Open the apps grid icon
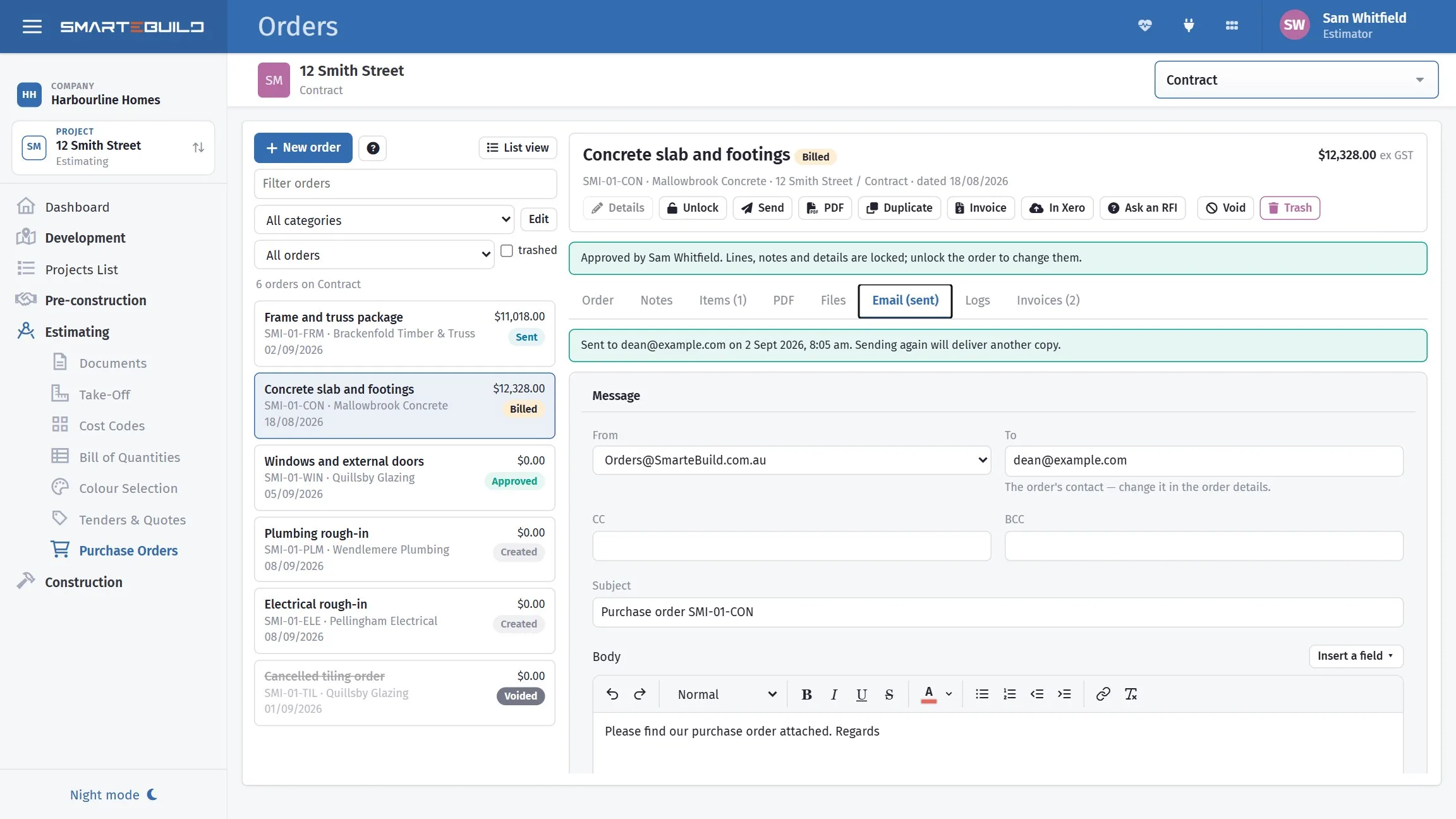1456x819 pixels. coord(1232,26)
